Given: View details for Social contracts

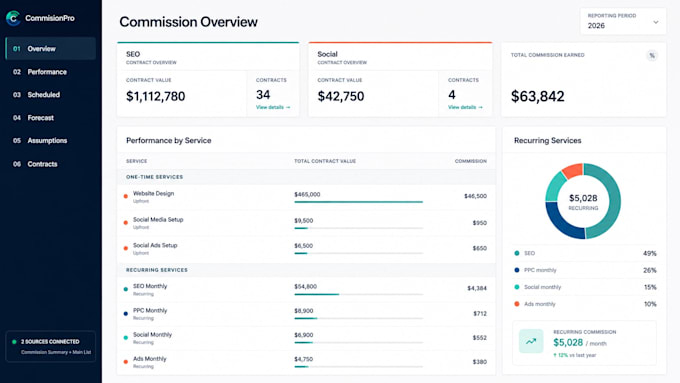Looking at the screenshot, I should coord(465,107).
